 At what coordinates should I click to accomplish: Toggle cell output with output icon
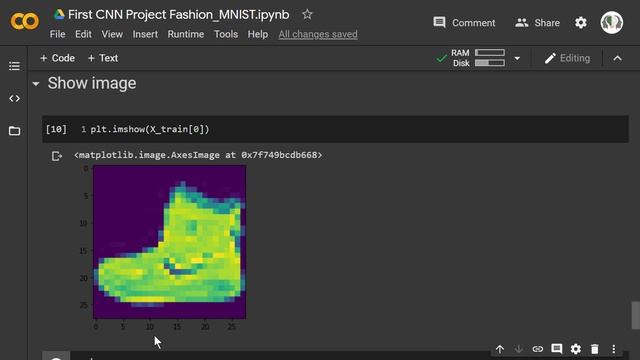[57, 156]
